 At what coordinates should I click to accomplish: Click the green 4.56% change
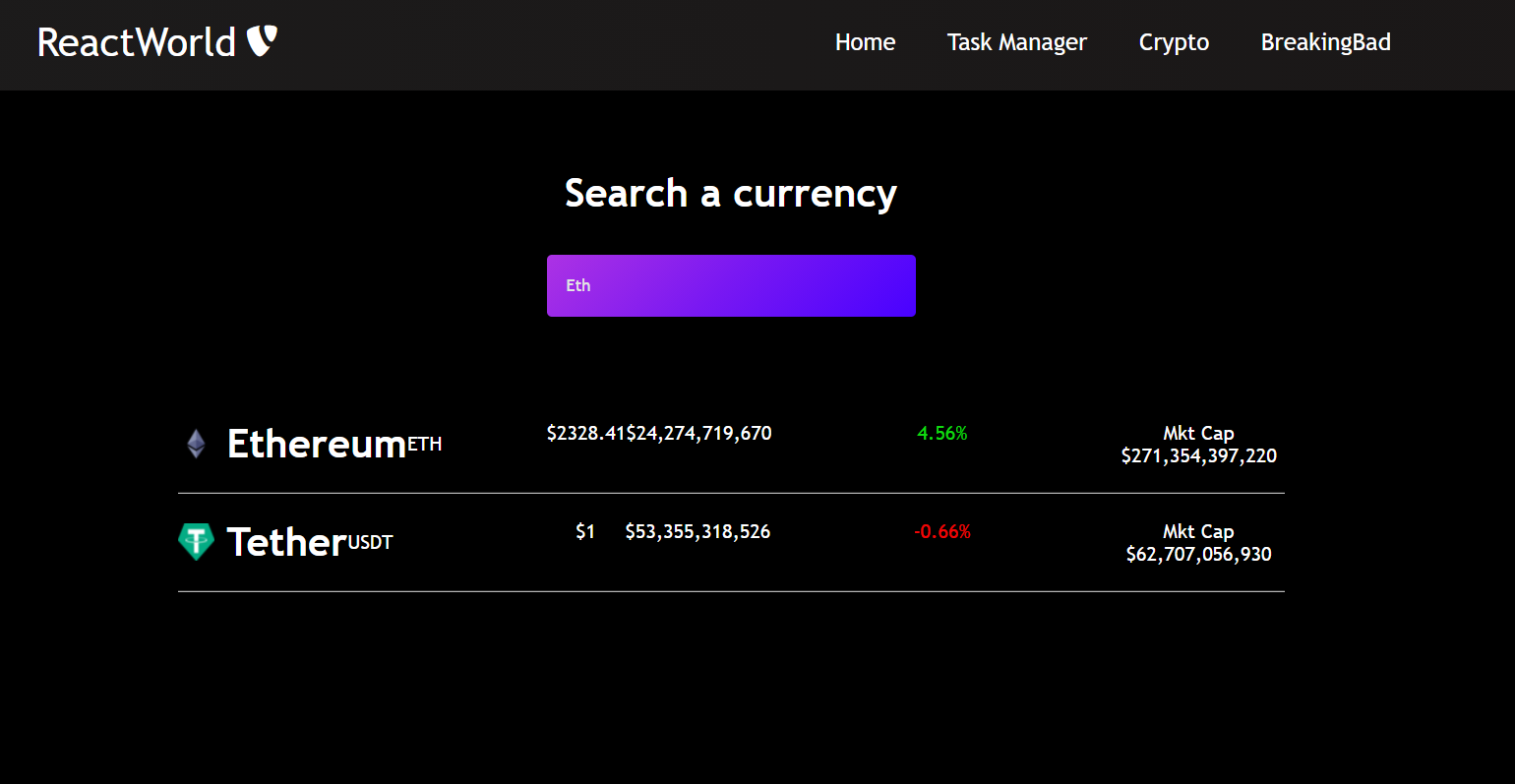point(942,433)
